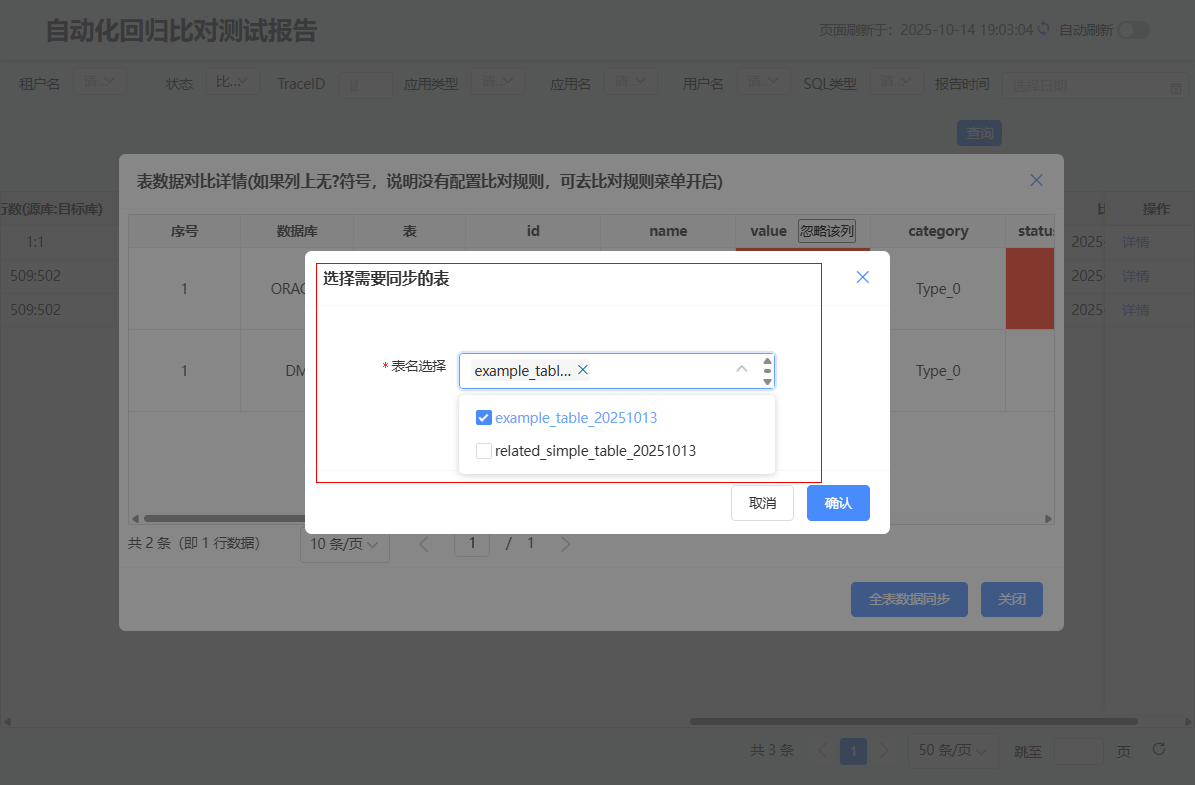Click the calendar icon in 报告时间 field
This screenshot has width=1195, height=785.
pos(1175,88)
